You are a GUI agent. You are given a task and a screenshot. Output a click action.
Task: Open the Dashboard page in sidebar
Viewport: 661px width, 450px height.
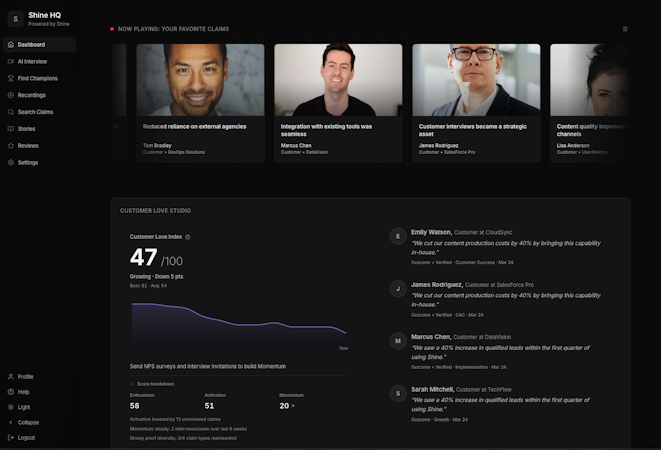[39, 44]
